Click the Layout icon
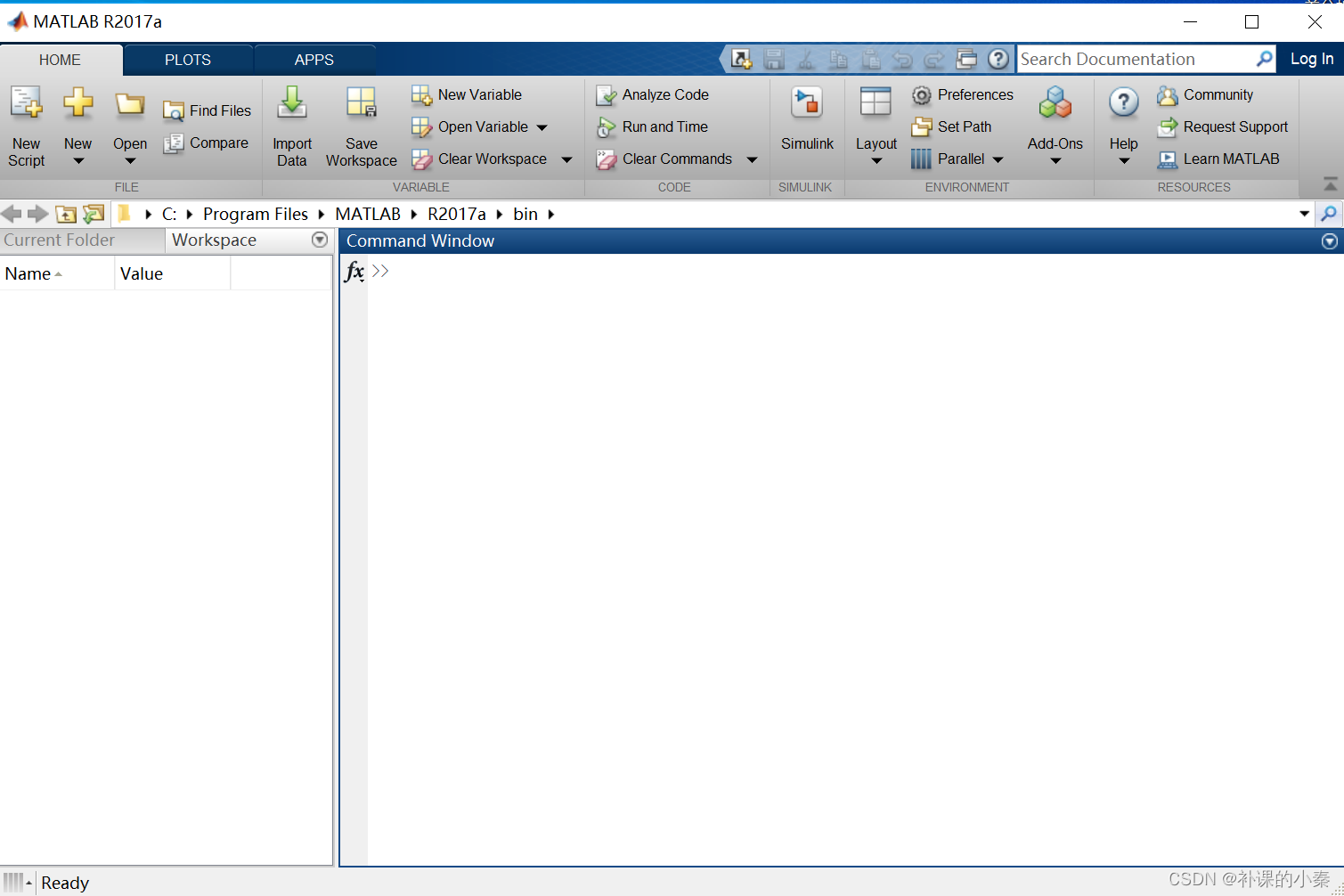 pyautogui.click(x=876, y=102)
